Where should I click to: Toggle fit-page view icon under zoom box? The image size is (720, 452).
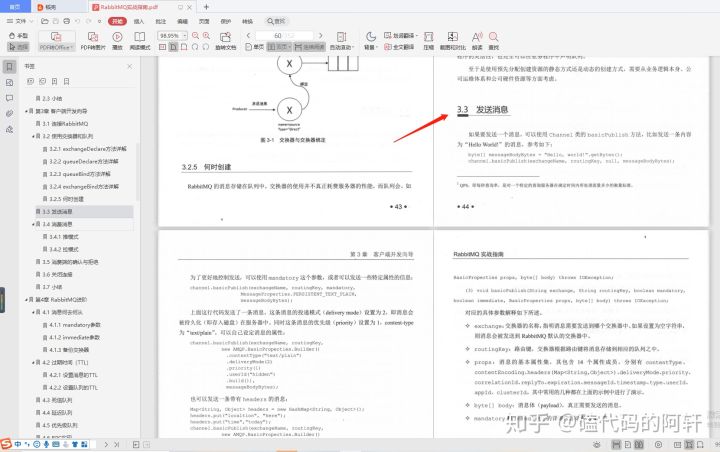click(x=173, y=47)
